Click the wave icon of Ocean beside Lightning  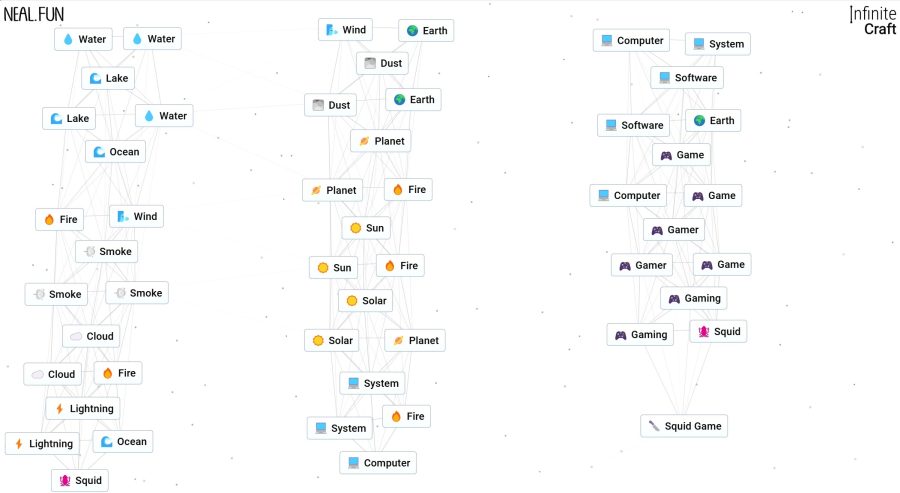(106, 442)
